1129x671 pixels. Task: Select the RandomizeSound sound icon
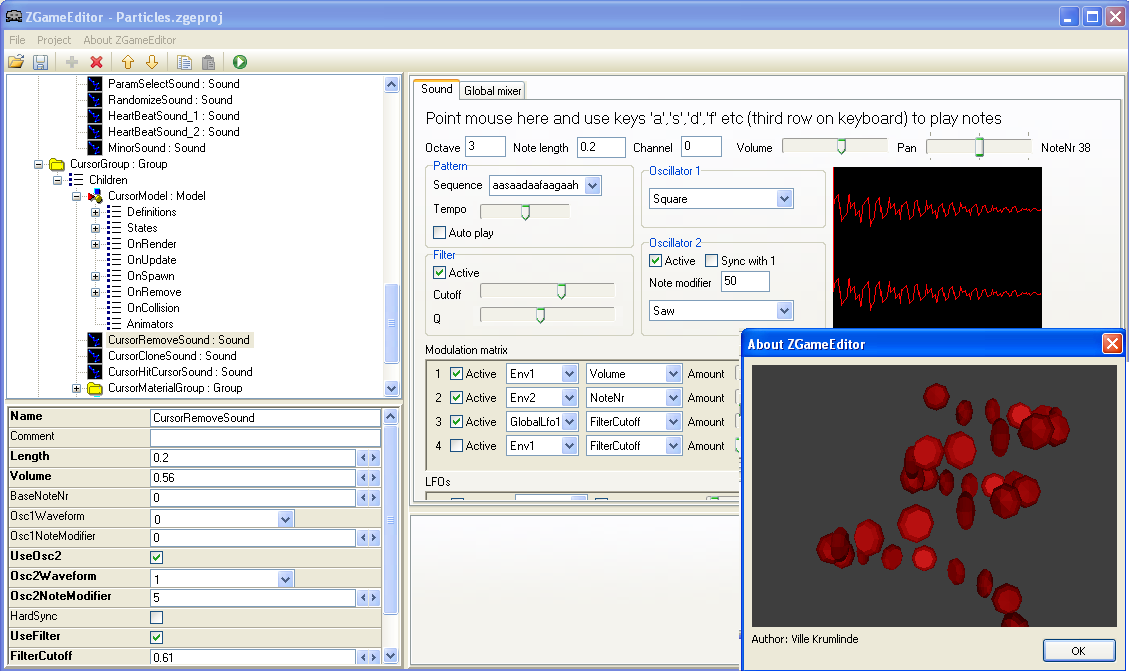(95, 99)
